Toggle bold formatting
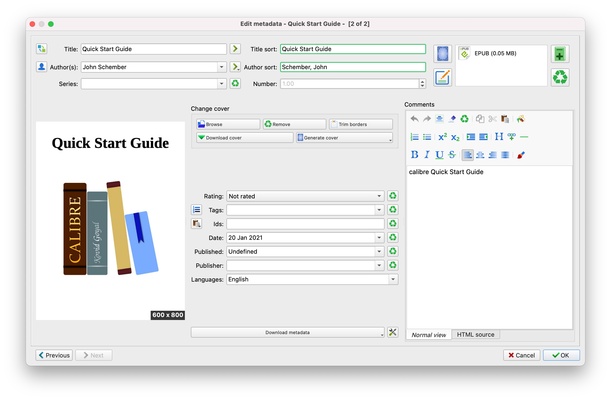611x400 pixels. [415, 155]
